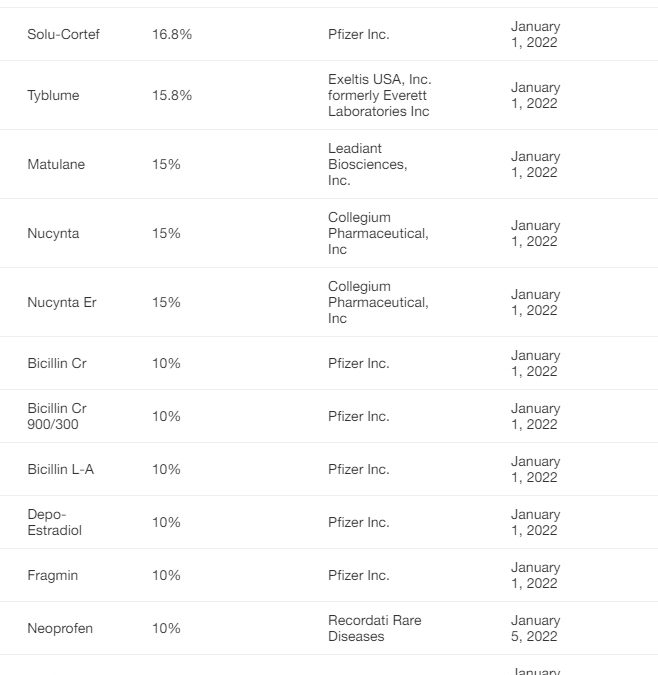Image resolution: width=658 pixels, height=675 pixels.
Task: Click Pfizer Inc. in the Bicillin L-A row
Action: tap(358, 470)
